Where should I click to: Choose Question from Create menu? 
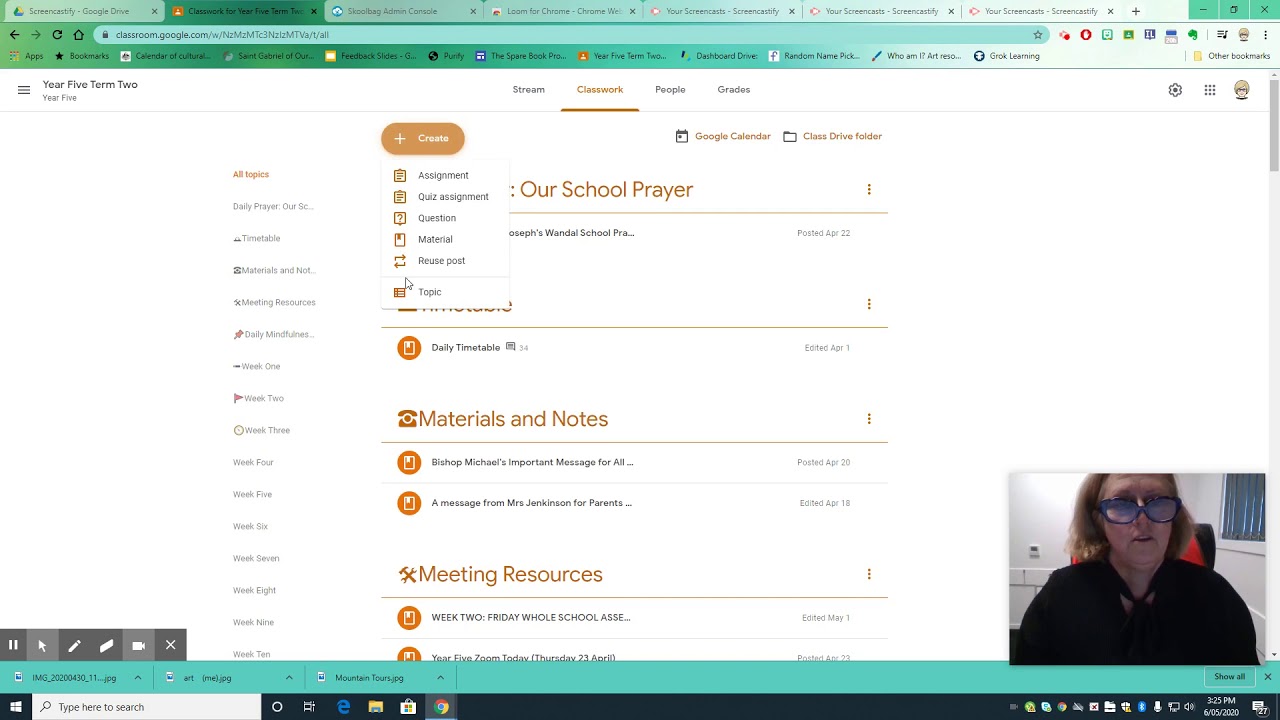445,218
